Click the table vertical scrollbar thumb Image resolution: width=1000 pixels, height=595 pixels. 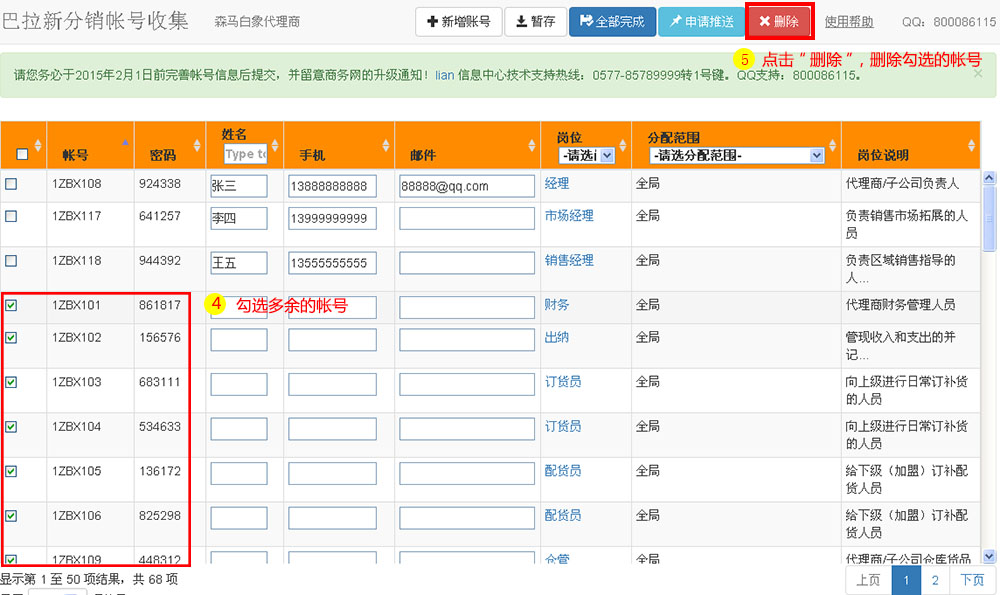[989, 218]
